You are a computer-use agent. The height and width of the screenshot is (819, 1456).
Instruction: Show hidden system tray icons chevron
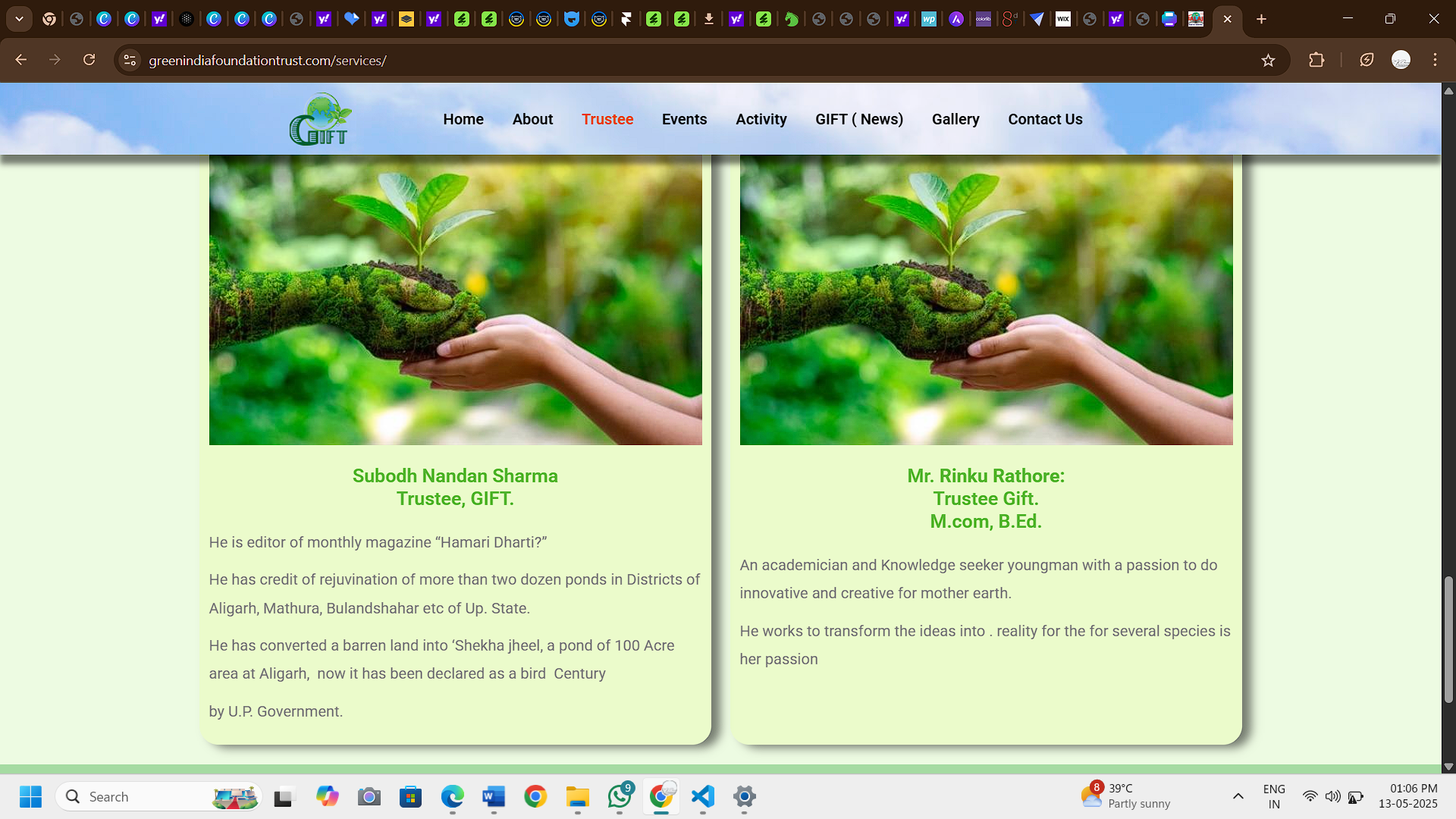(1238, 796)
